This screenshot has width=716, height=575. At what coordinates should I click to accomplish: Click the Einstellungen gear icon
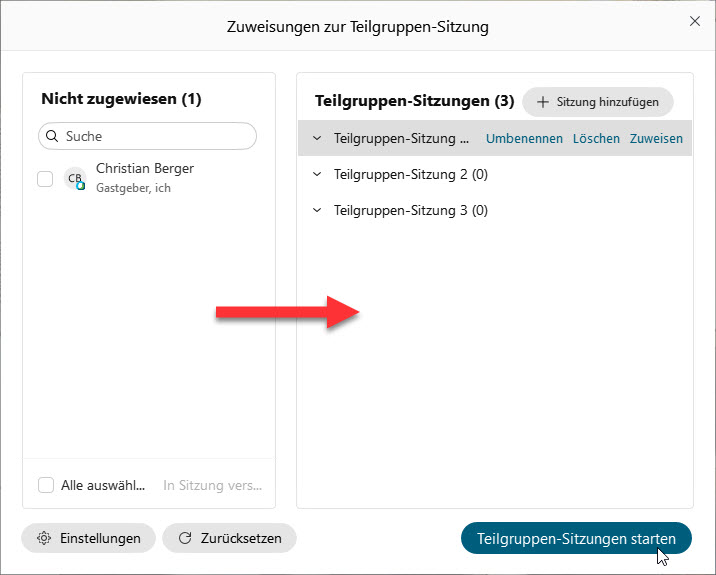point(43,538)
